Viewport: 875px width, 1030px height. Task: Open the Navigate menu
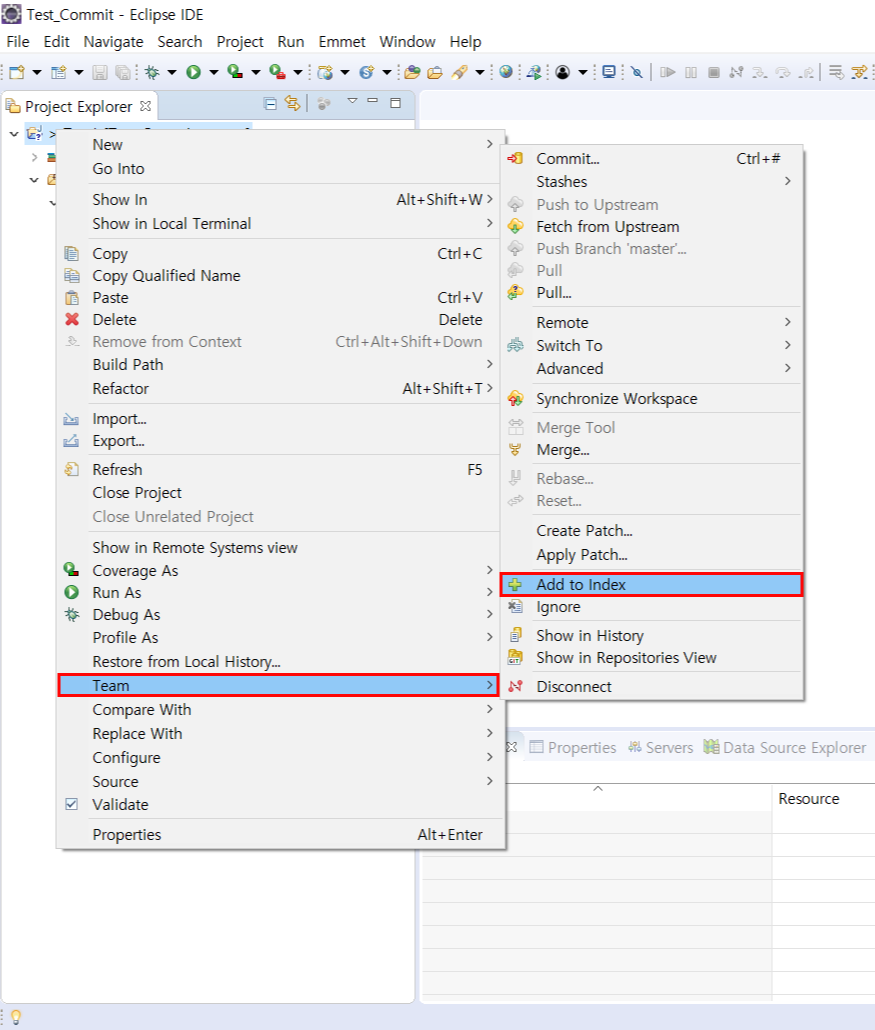pos(113,41)
